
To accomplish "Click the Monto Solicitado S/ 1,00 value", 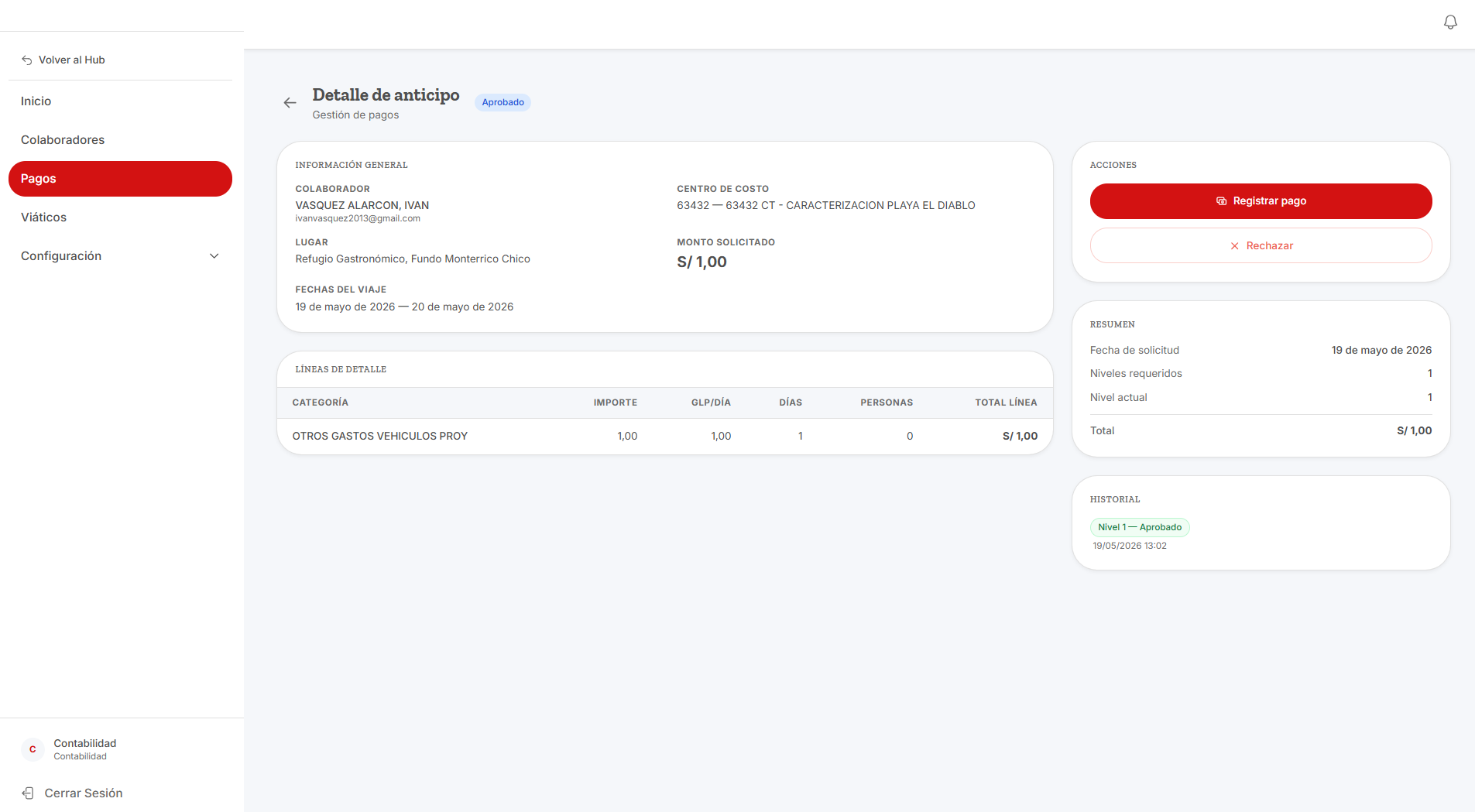I will 701,262.
